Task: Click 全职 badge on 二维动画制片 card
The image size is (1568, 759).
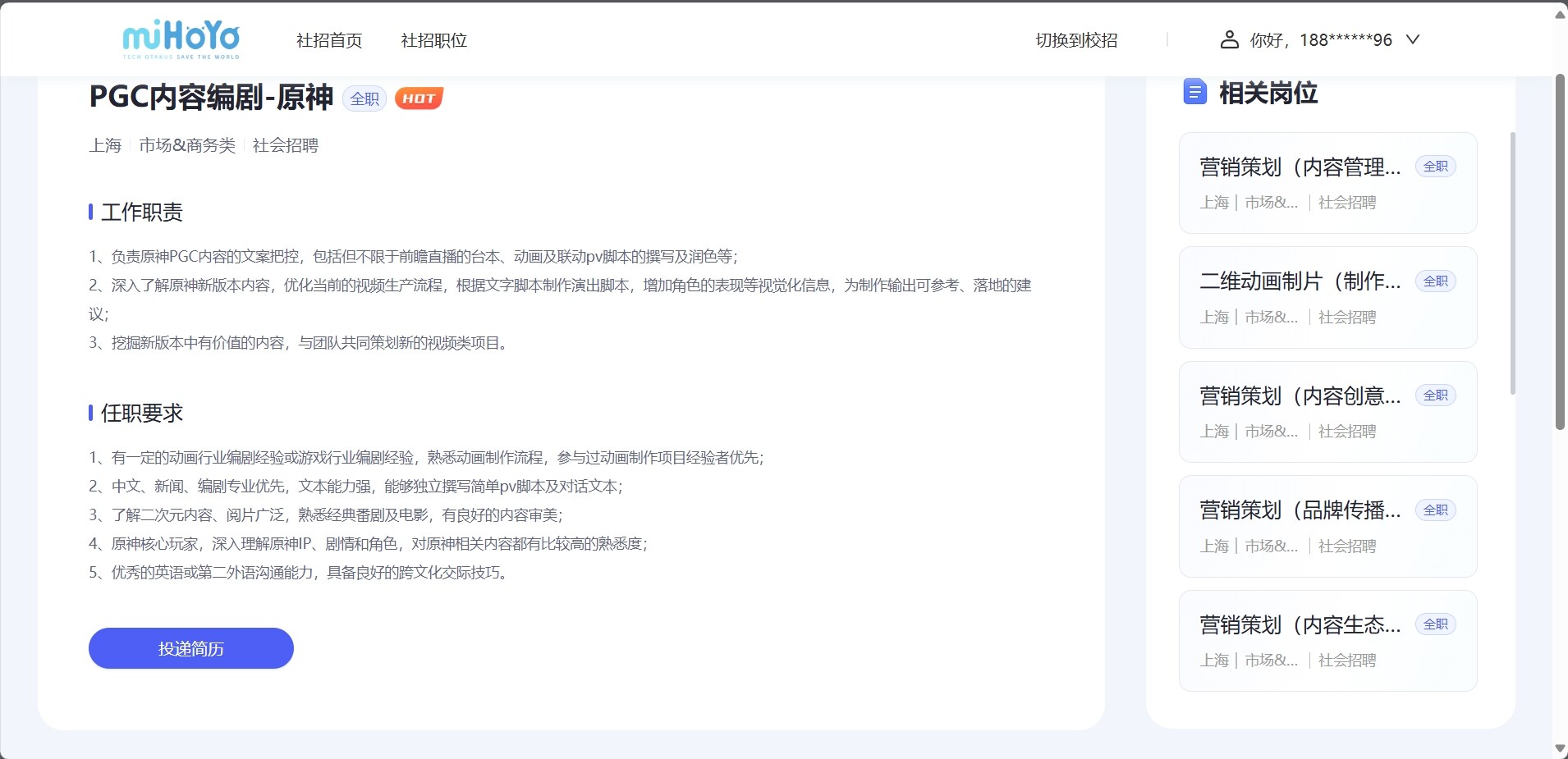Action: click(1435, 281)
